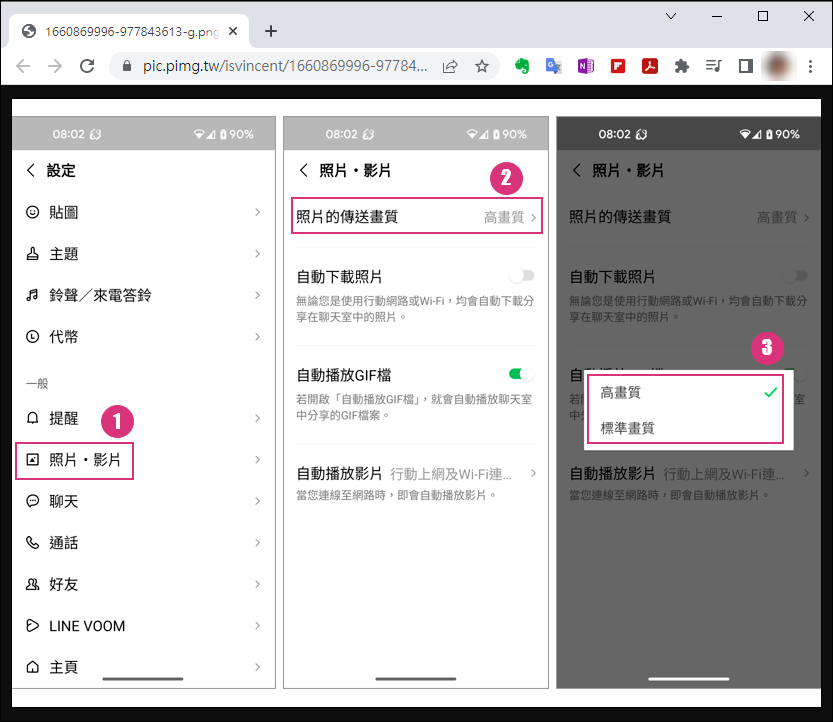Open the Adobe Acrobat extension
Viewport: 833px width, 722px height.
(650, 66)
